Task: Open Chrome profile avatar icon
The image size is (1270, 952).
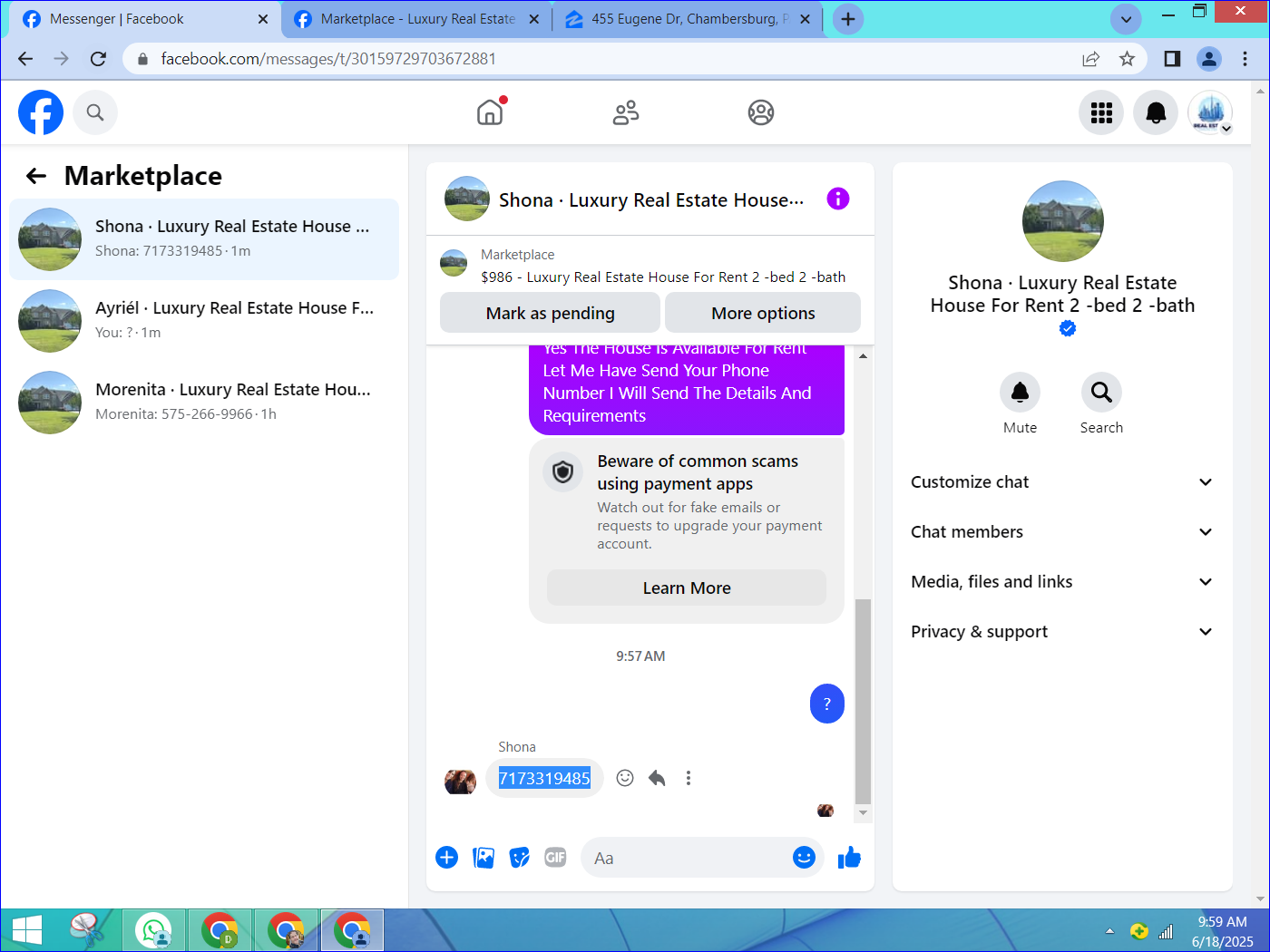Action: (x=1209, y=59)
